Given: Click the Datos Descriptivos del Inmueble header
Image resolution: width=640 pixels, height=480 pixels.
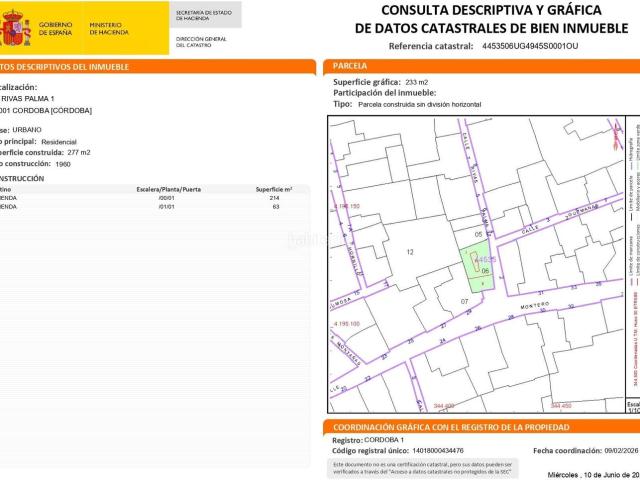Looking at the screenshot, I should point(64,67).
